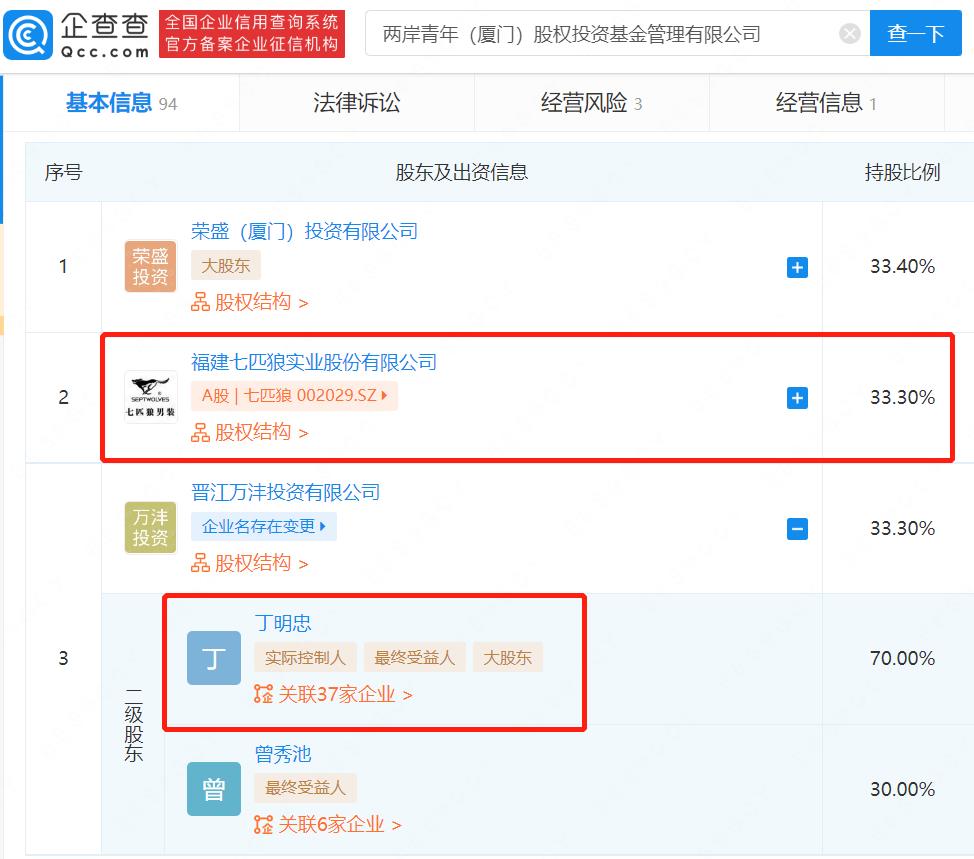974x859 pixels.
Task: Click the orange 荣盛投资 avatar icon
Action: pyautogui.click(x=150, y=267)
